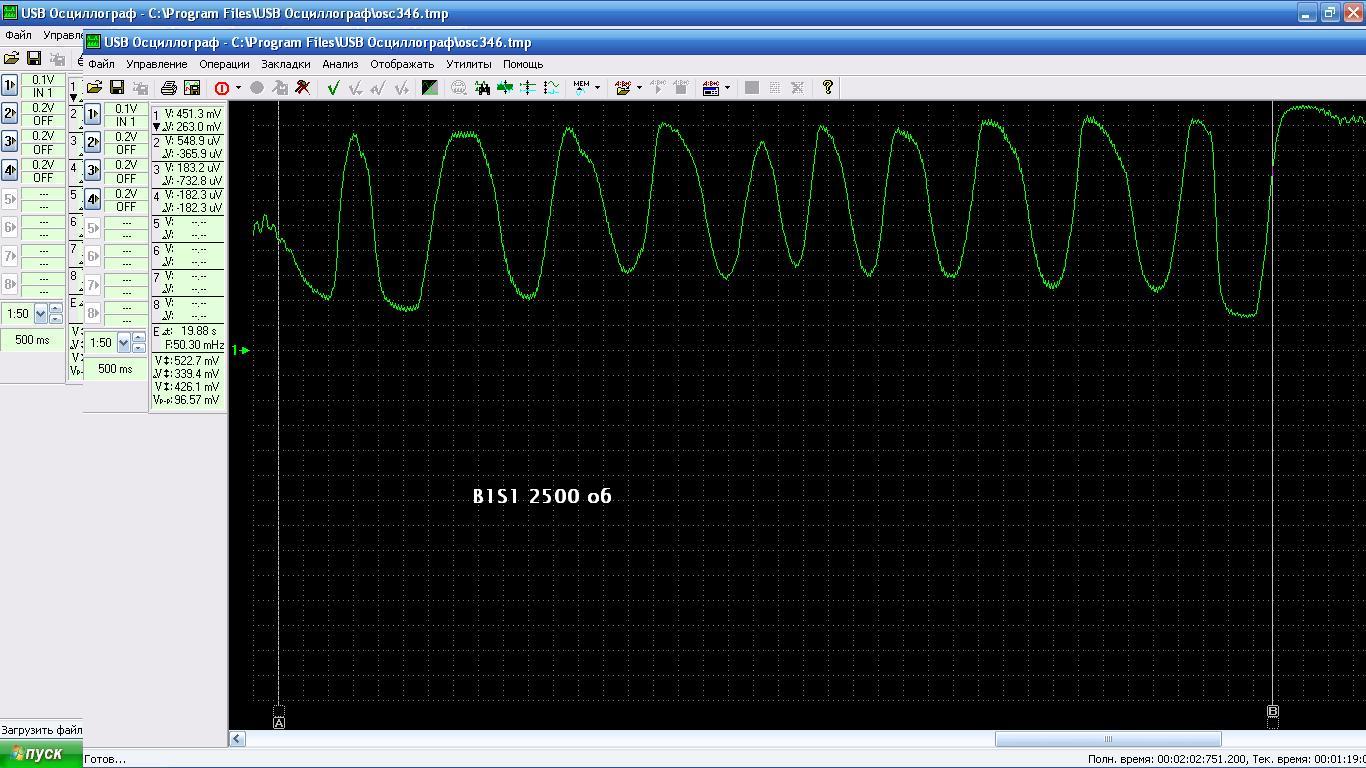1366x768 pixels.
Task: Click the green checkmark toolbar icon
Action: coord(333,88)
